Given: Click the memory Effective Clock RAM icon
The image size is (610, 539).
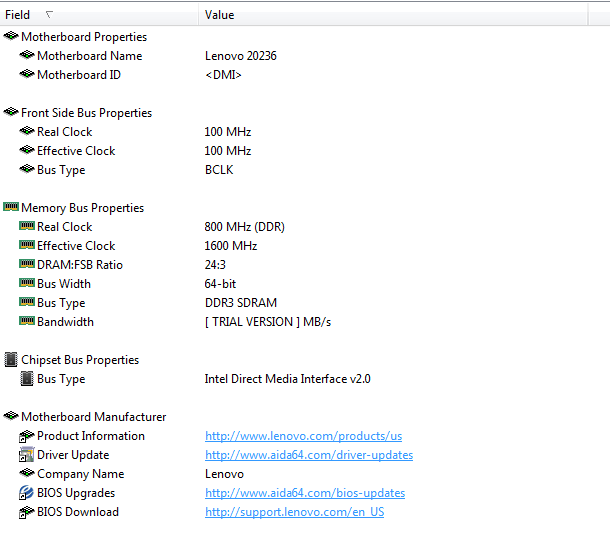Looking at the screenshot, I should coord(27,245).
